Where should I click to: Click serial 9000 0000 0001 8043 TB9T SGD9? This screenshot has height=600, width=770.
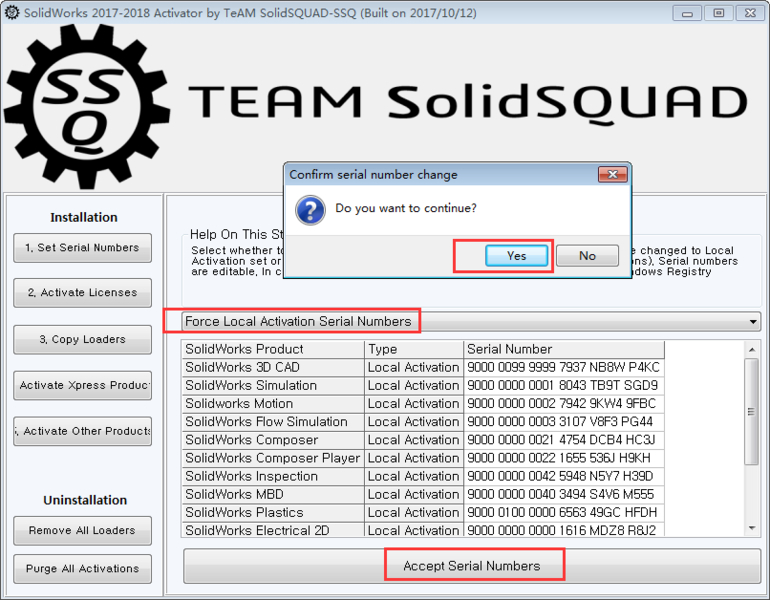coord(564,385)
